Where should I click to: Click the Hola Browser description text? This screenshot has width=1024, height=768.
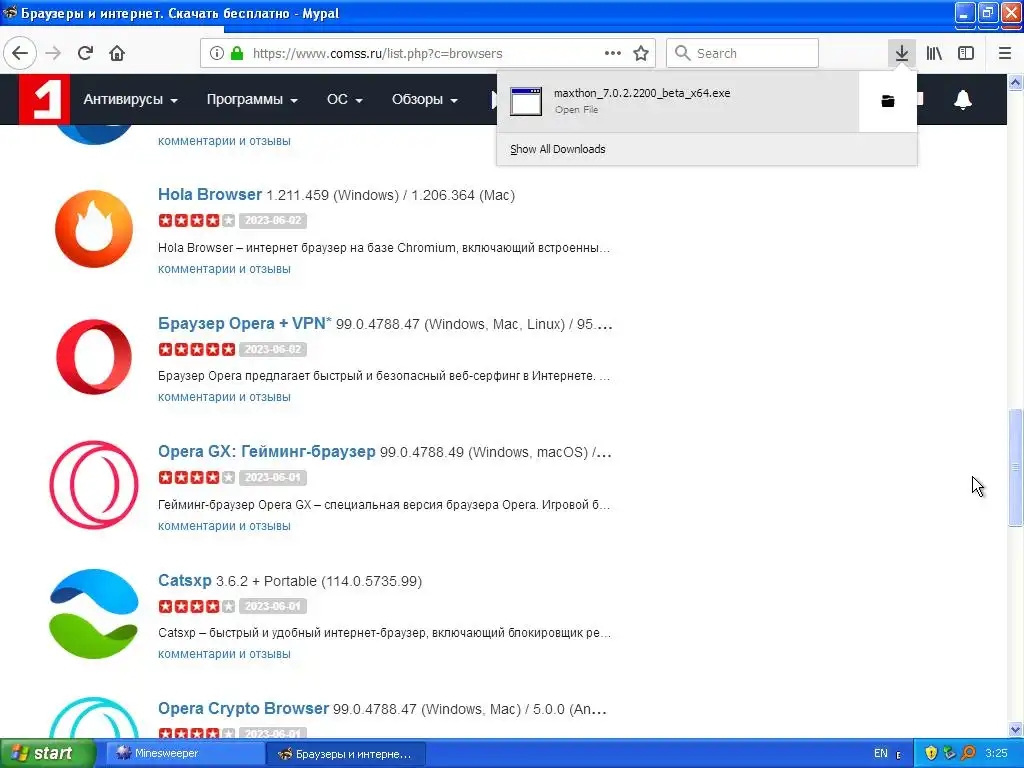[x=384, y=248]
